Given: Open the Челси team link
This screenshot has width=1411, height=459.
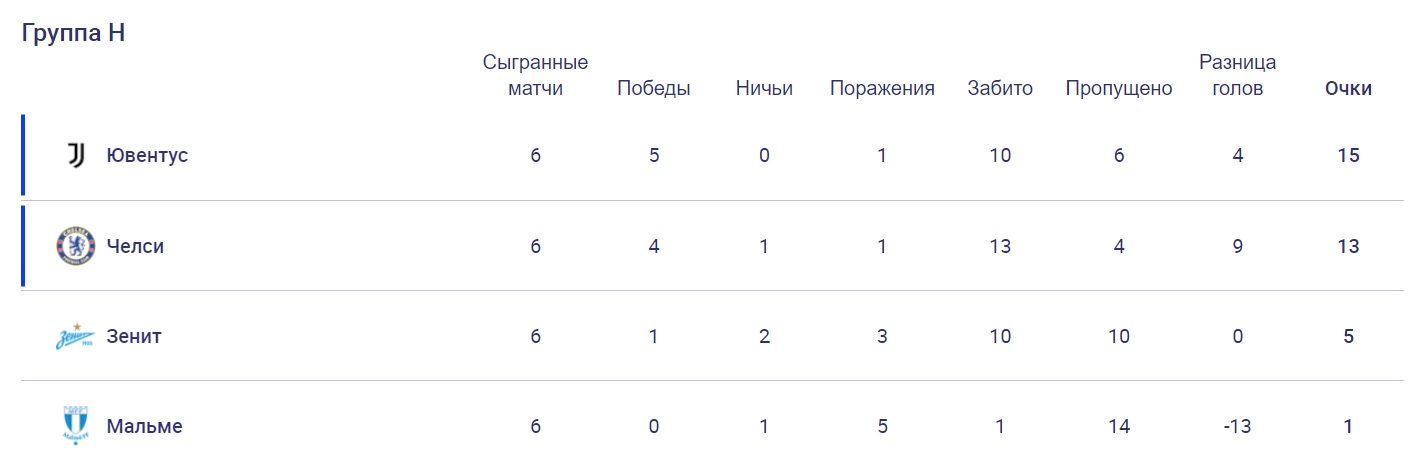Looking at the screenshot, I should coord(135,246).
